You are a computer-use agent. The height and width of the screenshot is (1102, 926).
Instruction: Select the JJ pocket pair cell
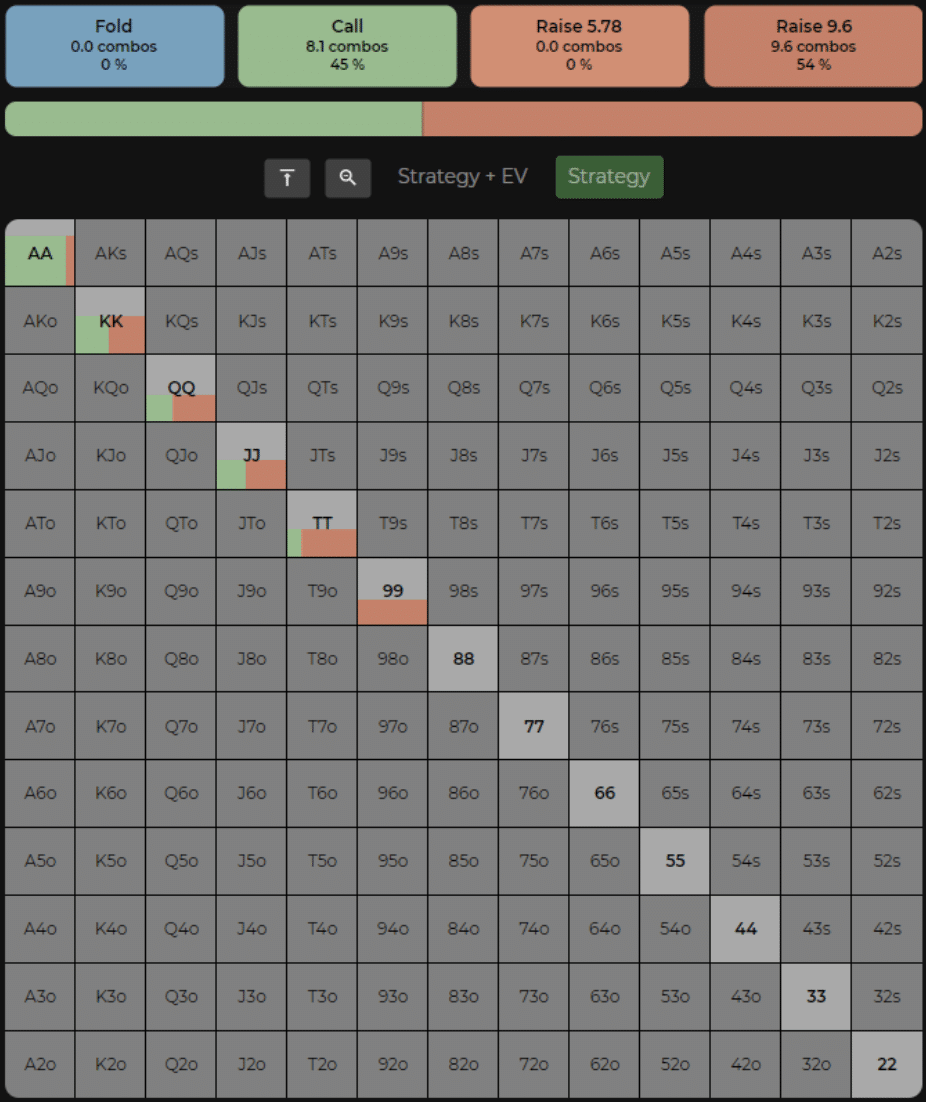[x=252, y=455]
